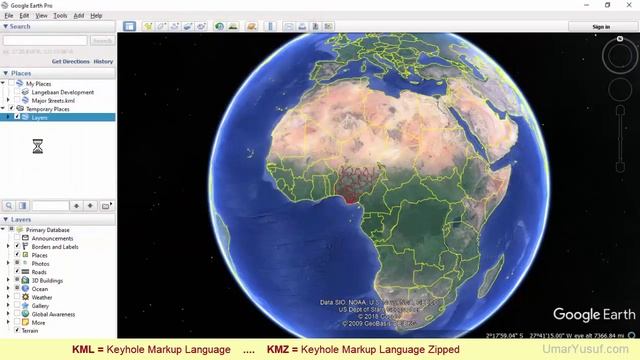The width and height of the screenshot is (640, 360).
Task: Uncheck the Terrain layer checkbox
Action: coord(17,330)
